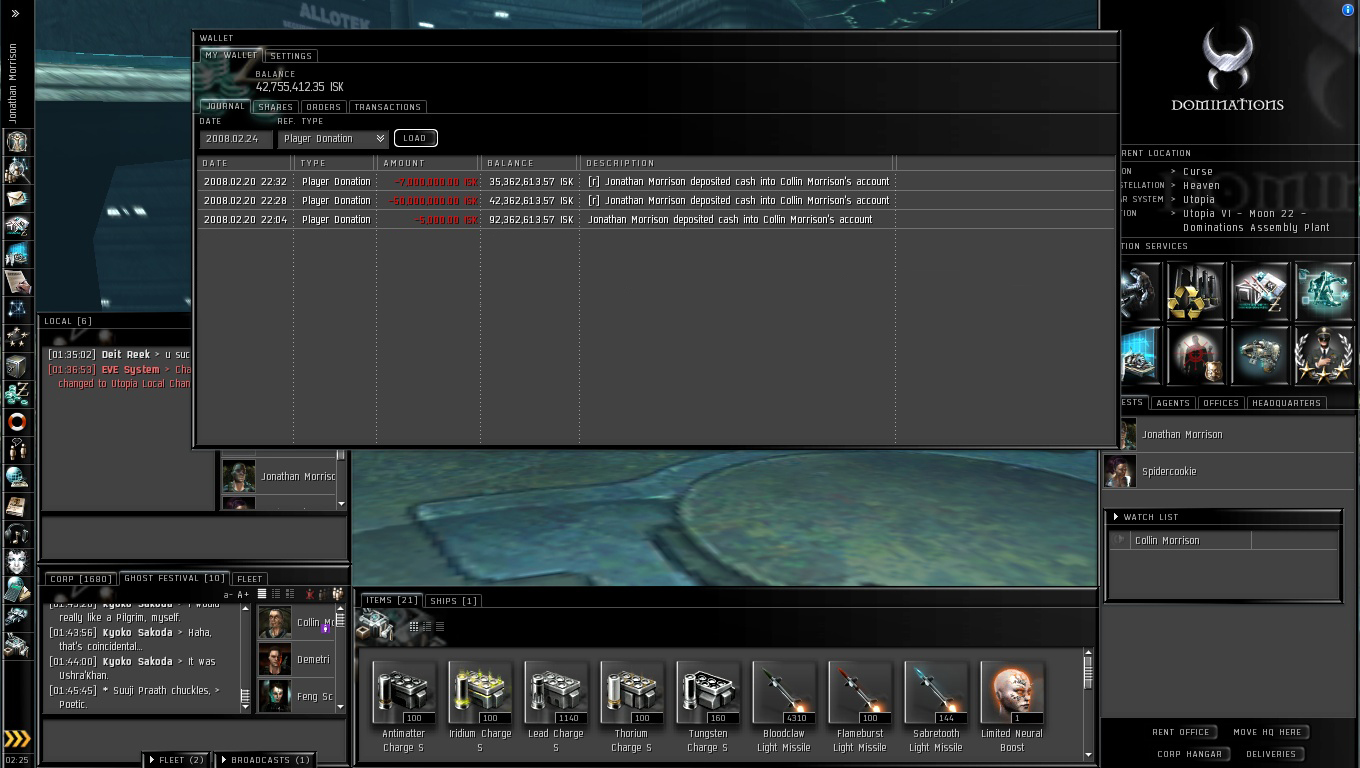Click the yellow chevrons undock icon
Image resolution: width=1360 pixels, height=768 pixels.
(17, 739)
